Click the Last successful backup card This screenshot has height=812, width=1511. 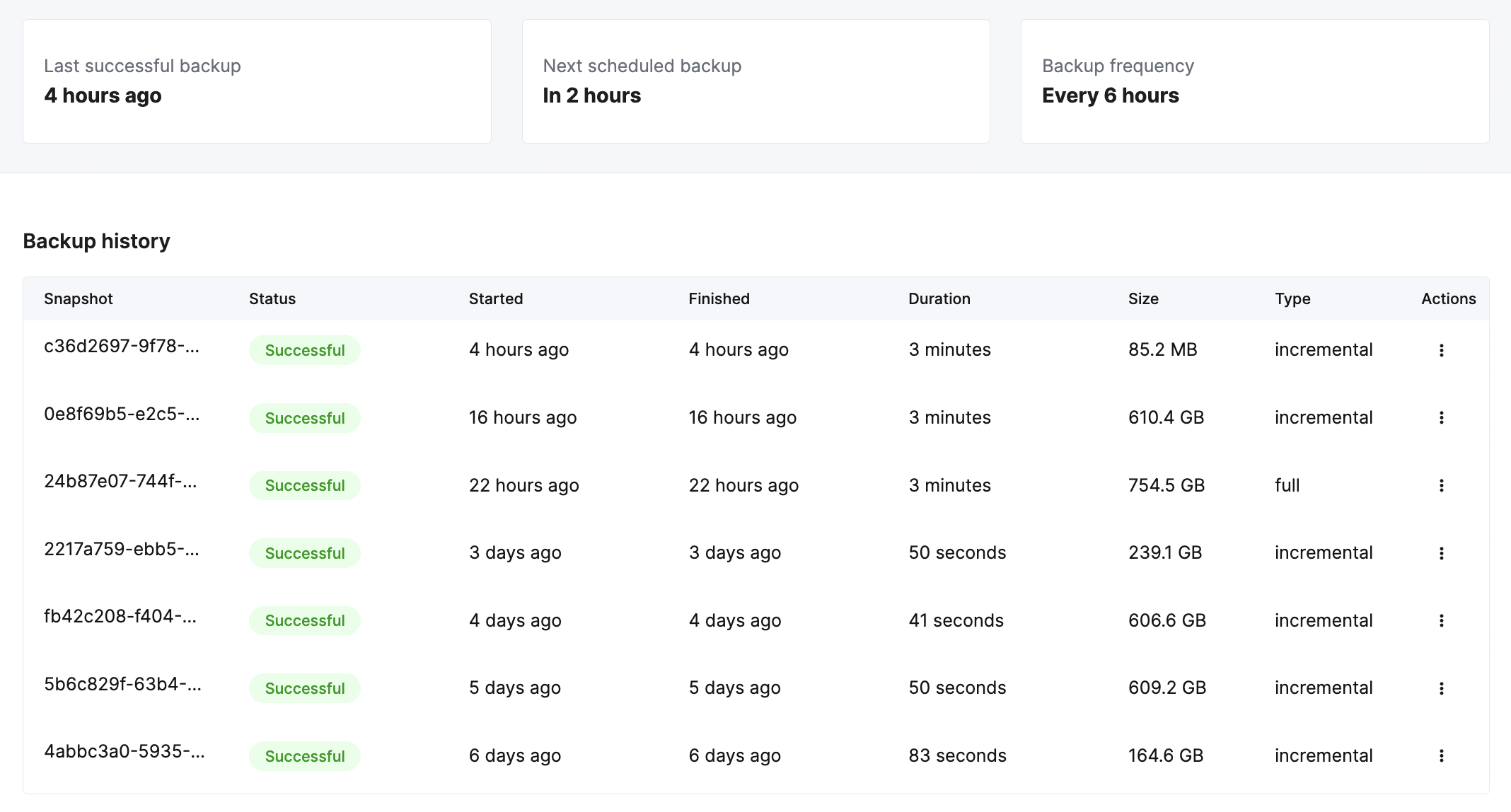click(x=257, y=81)
